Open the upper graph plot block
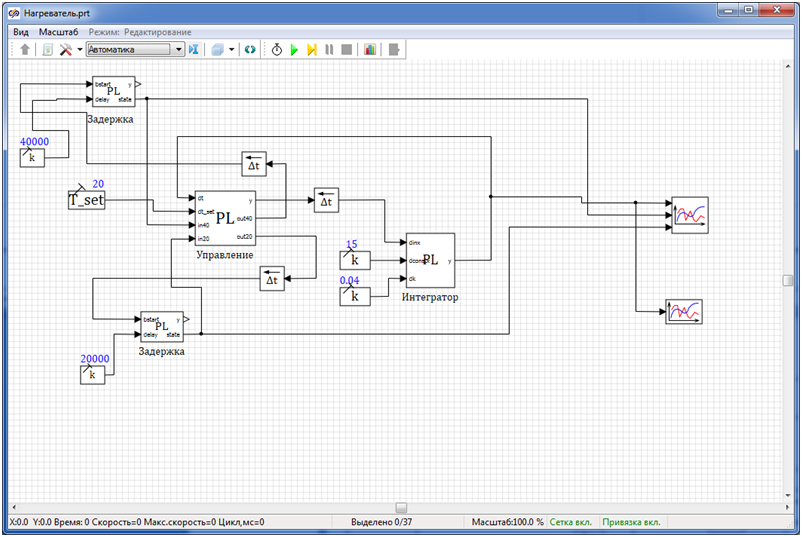 pos(690,215)
